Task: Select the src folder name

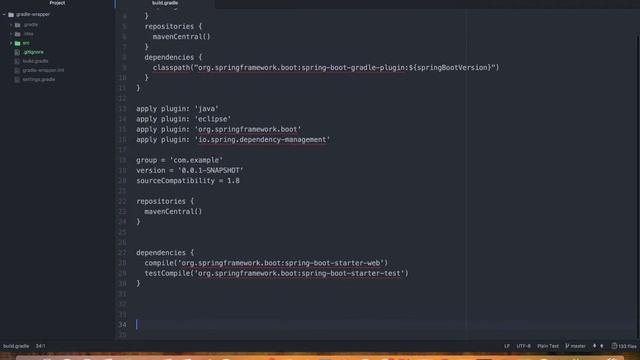Action: pos(26,43)
